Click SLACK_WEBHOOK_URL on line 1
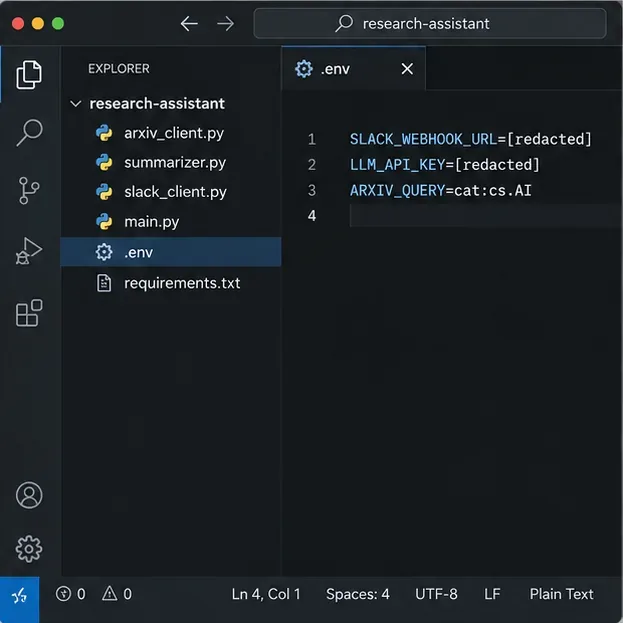The image size is (623, 623). click(423, 139)
